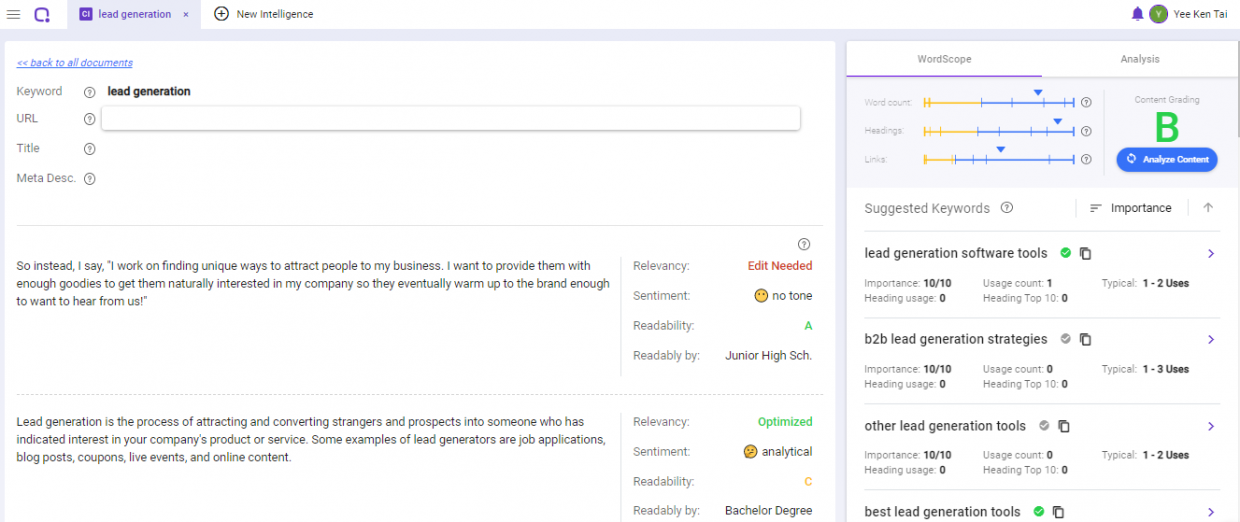Open the hamburger menu icon
This screenshot has height=522, width=1240.
(13, 14)
